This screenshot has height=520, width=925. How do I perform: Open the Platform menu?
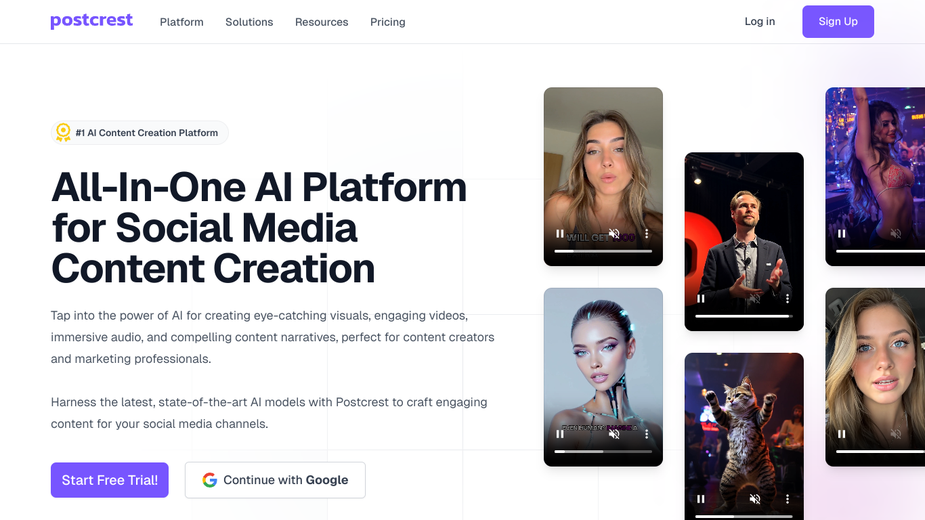point(182,22)
